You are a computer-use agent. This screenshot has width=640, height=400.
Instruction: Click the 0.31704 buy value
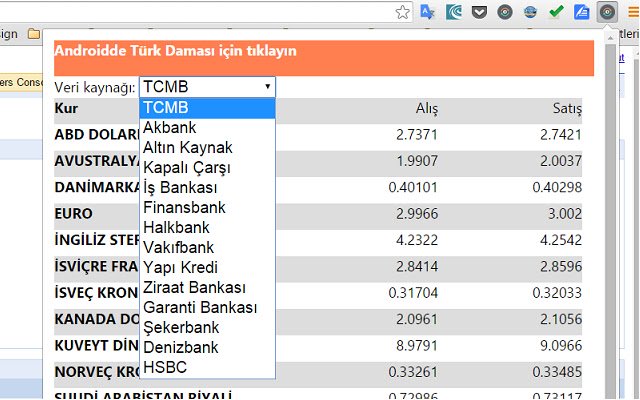point(413,293)
